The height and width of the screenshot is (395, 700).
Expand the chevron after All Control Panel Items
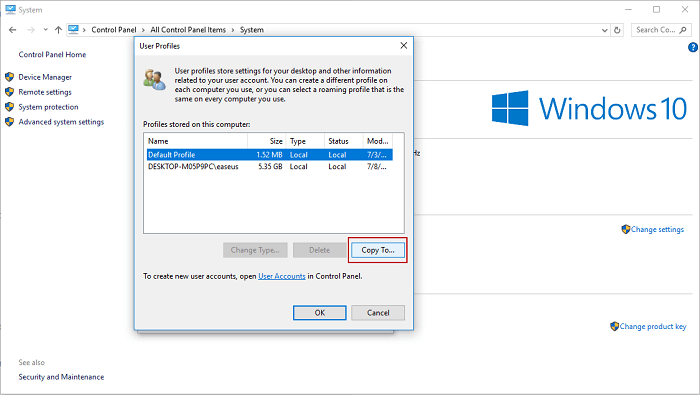233,30
